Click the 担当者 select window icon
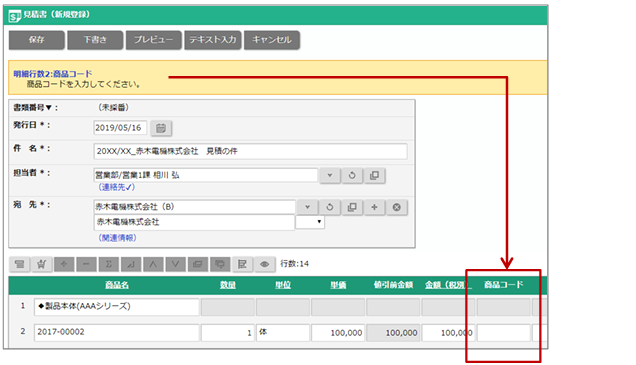The image size is (636, 365). [374, 176]
